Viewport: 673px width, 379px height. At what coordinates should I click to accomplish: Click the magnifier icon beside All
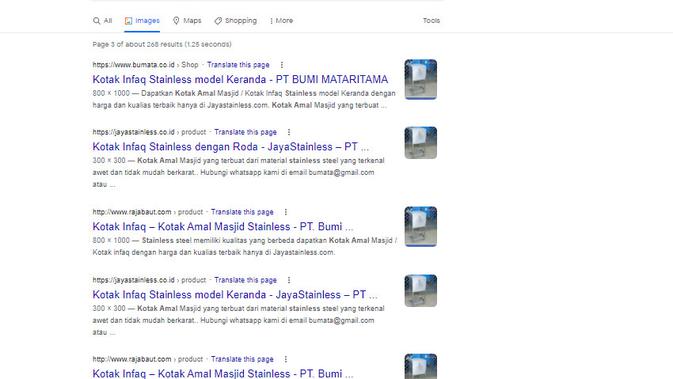click(97, 21)
